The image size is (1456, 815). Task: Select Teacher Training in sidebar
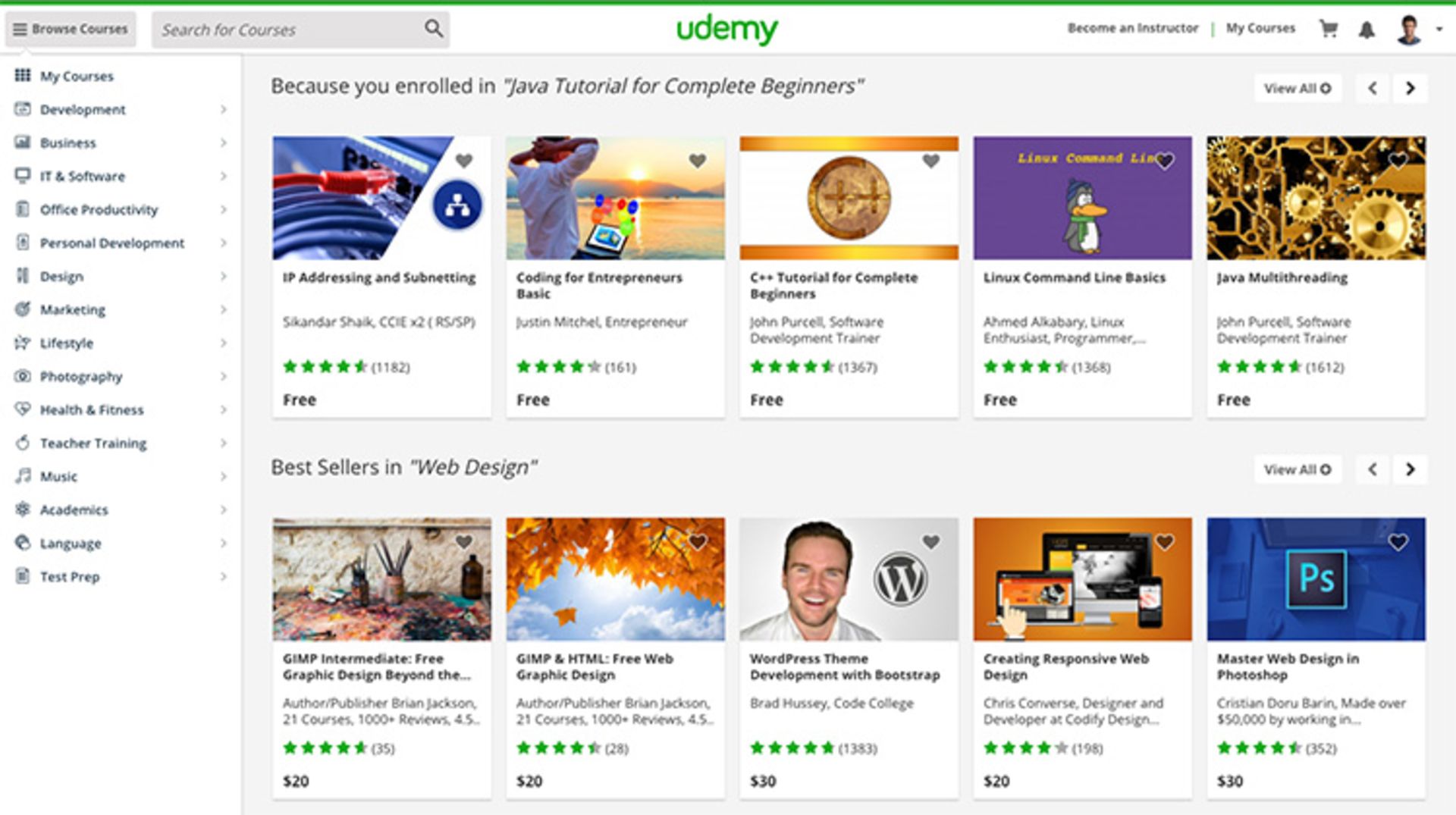point(93,443)
